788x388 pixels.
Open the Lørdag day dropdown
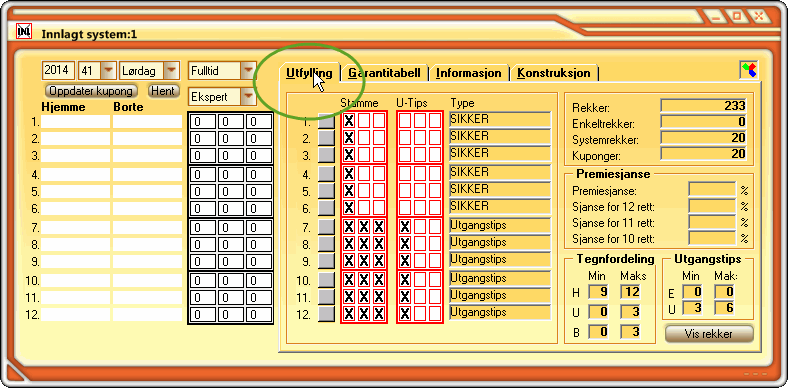(x=172, y=70)
